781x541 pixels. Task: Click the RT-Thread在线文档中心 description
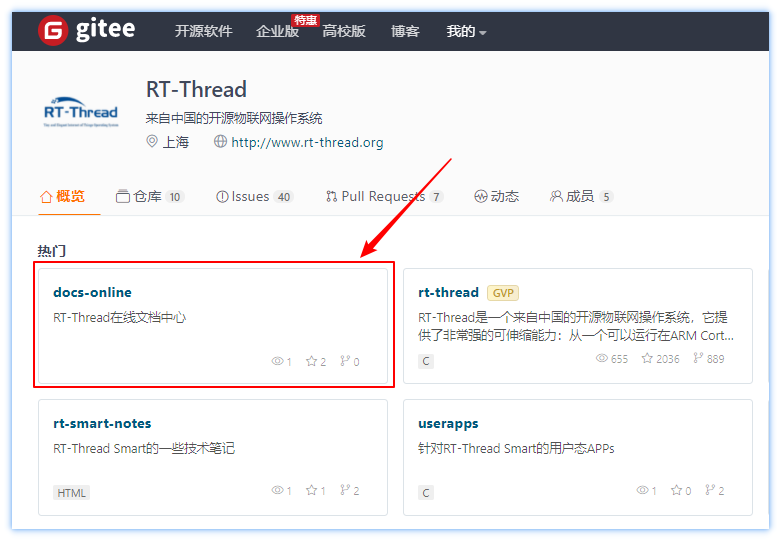click(120, 318)
